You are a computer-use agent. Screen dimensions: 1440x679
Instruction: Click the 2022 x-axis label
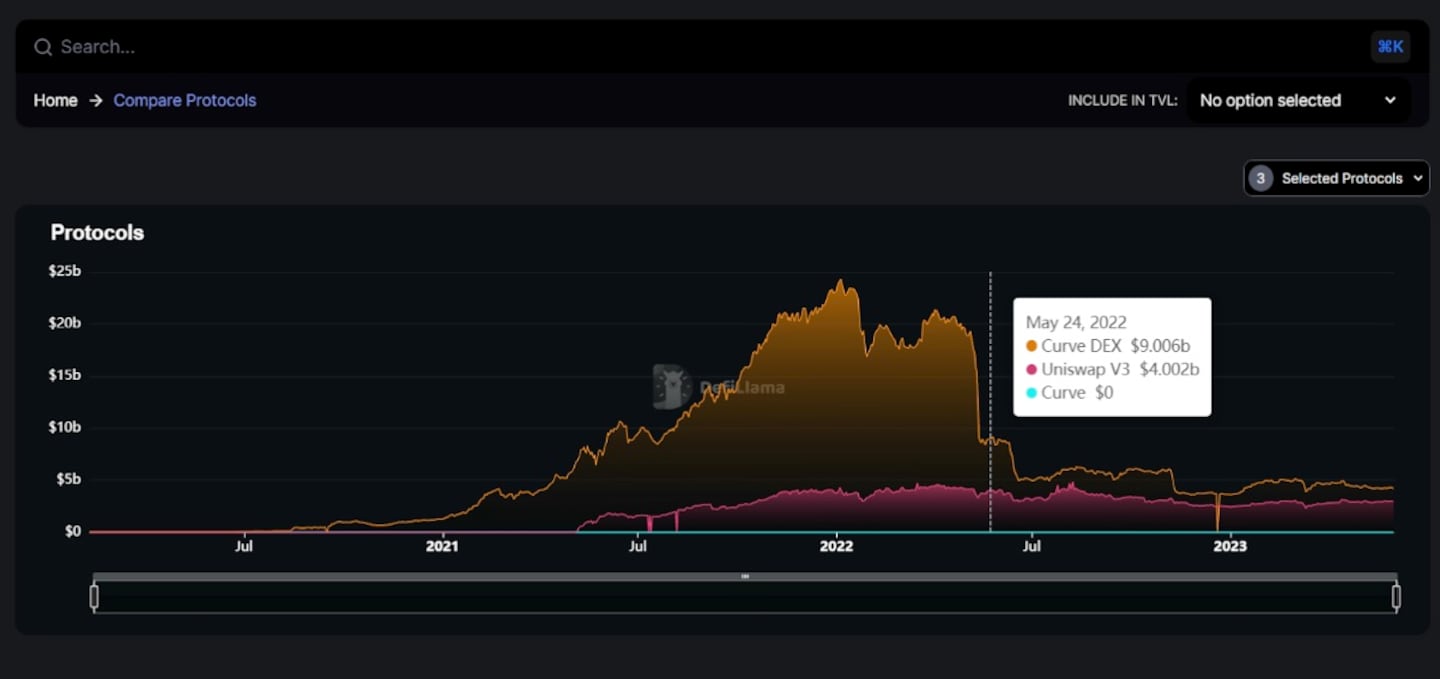(x=836, y=547)
